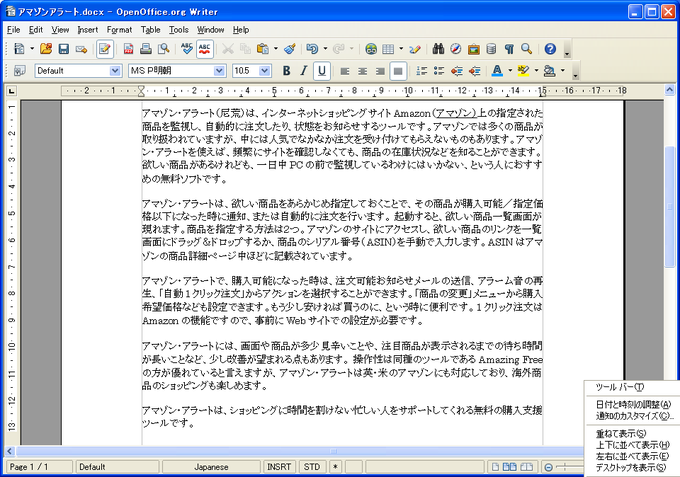Expand the New document type arrow
The image size is (680, 477).
32,49
